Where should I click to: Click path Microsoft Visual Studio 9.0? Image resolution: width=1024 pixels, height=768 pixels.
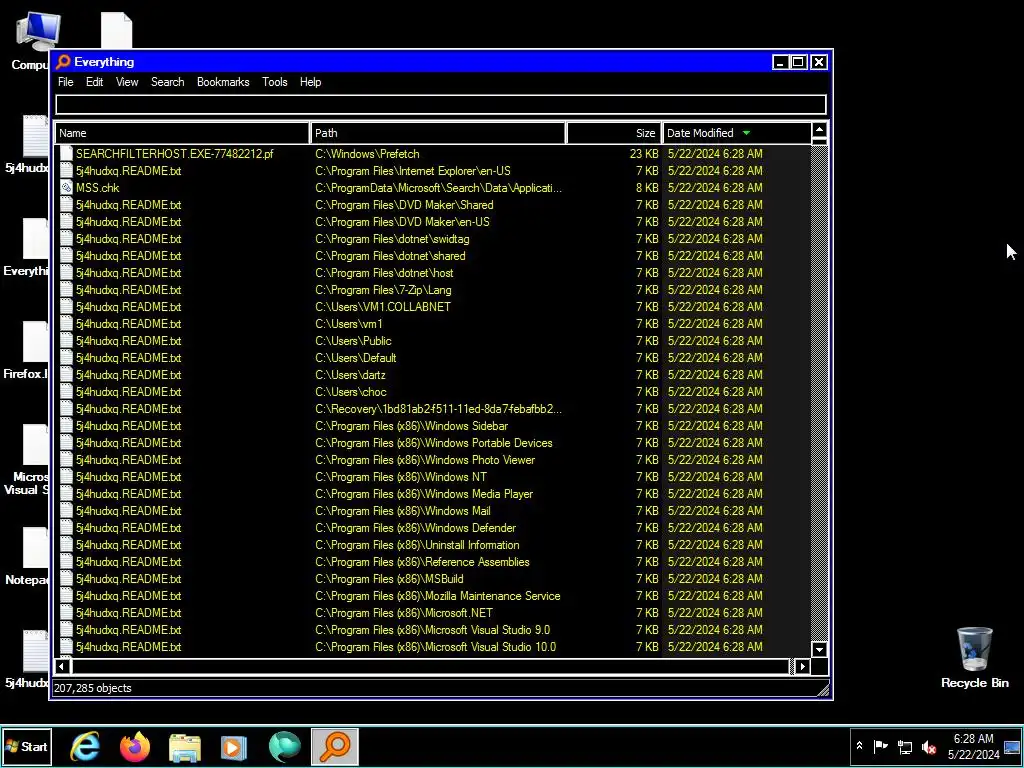coord(432,630)
